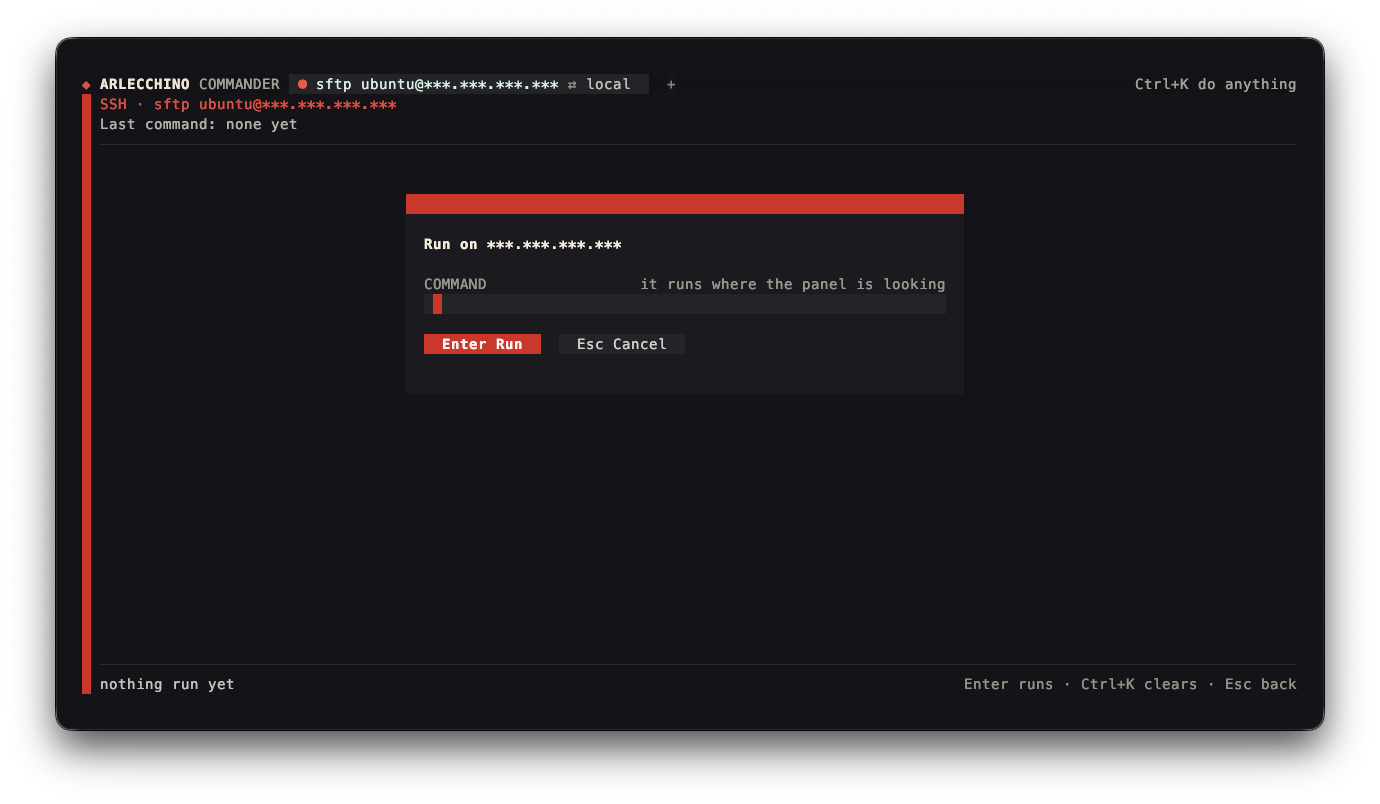Click the Ctrl+K clears footer hint
The width and height of the screenshot is (1380, 804).
(1139, 685)
